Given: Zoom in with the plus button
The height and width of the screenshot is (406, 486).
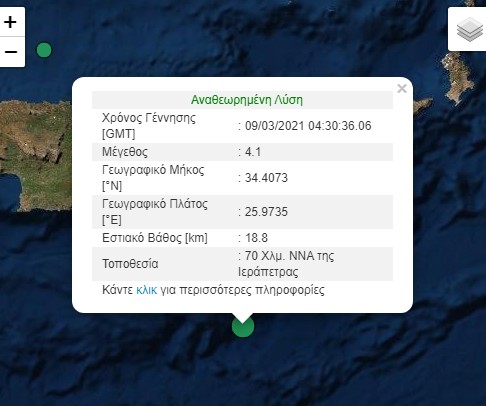Looking at the screenshot, I should tap(11, 22).
